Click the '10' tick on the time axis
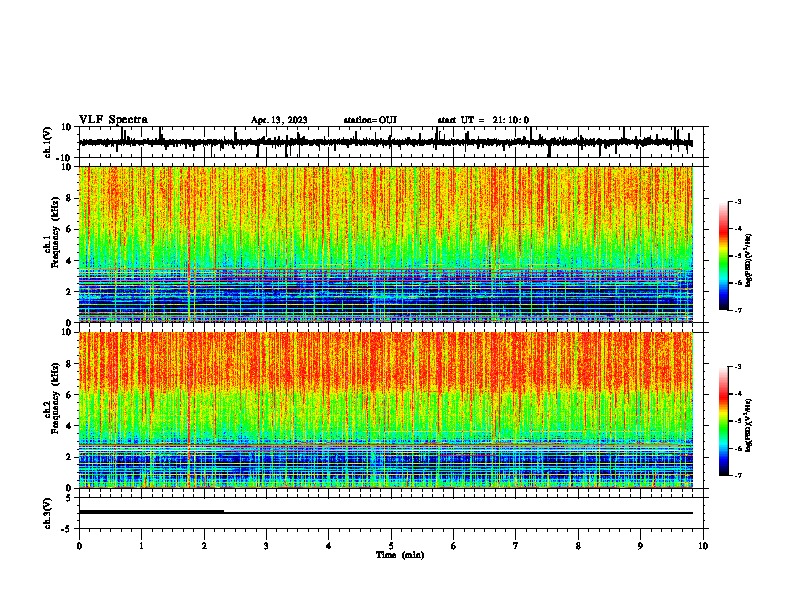Screen dimensions: 792x612 703,546
